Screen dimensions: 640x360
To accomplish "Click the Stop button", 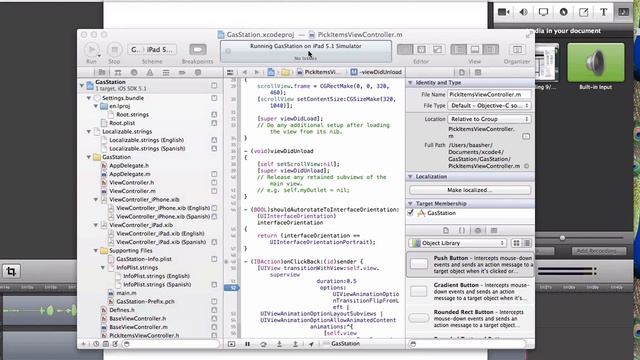I will [x=114, y=50].
